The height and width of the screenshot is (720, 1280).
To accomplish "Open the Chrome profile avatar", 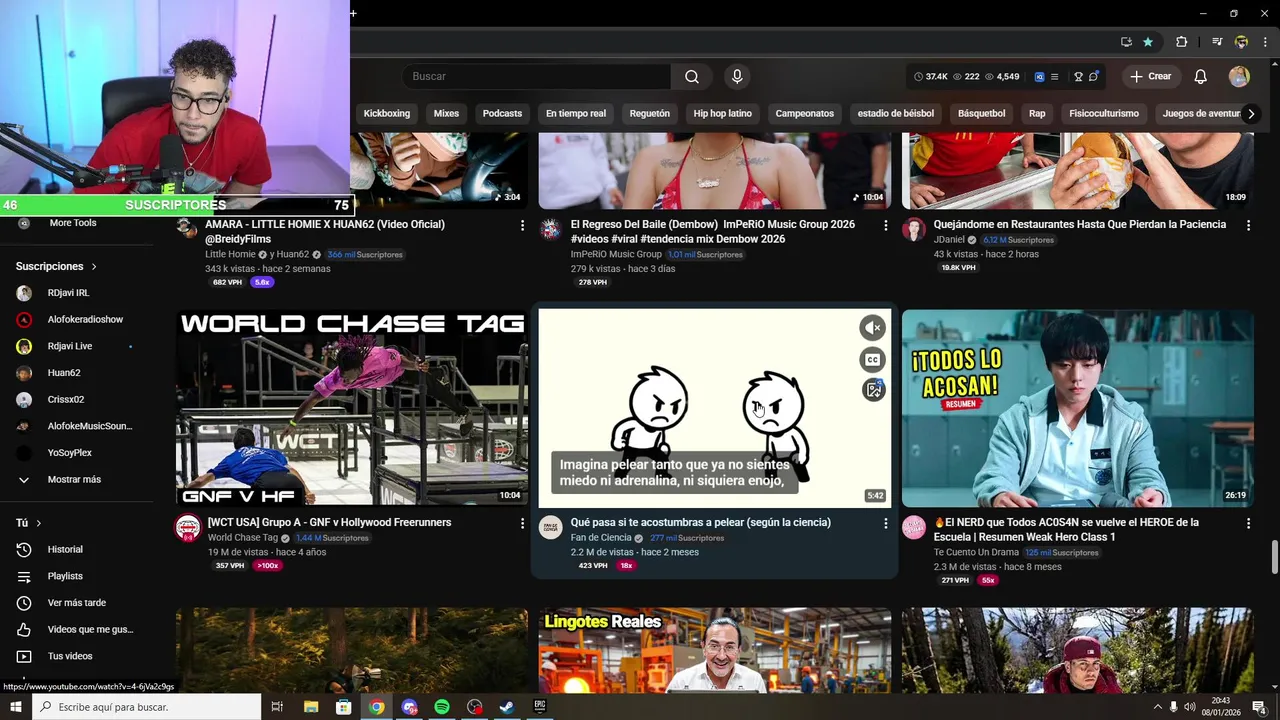I will click(1241, 42).
